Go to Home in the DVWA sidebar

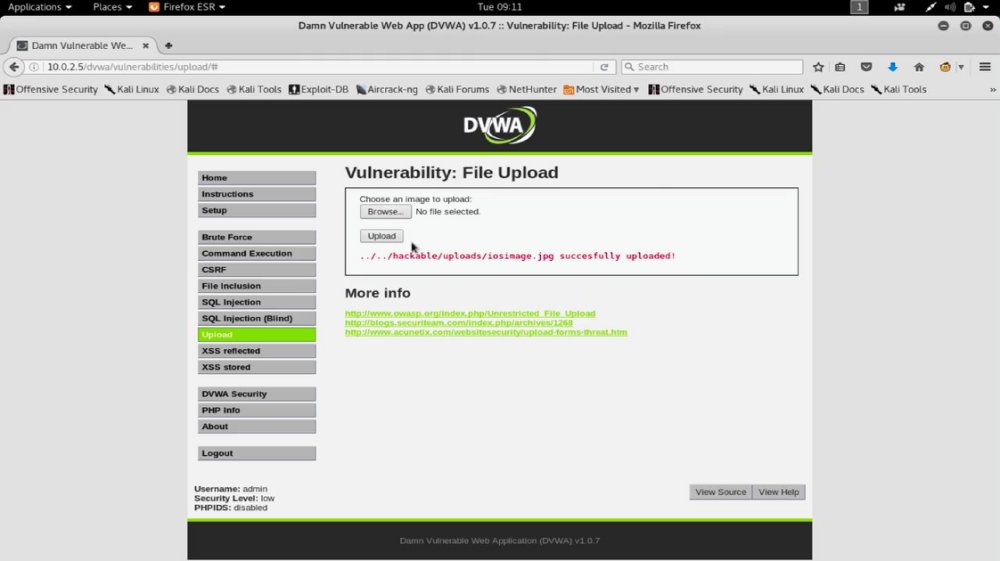tap(256, 178)
